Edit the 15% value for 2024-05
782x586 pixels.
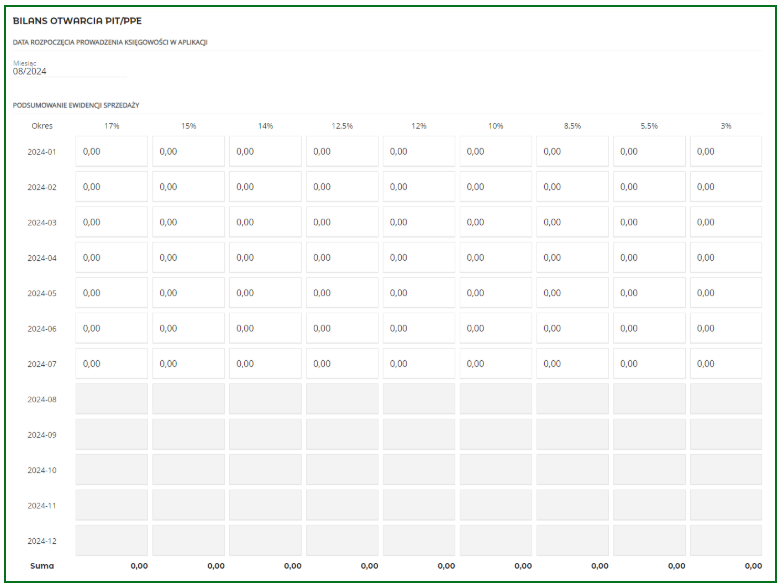tap(189, 293)
